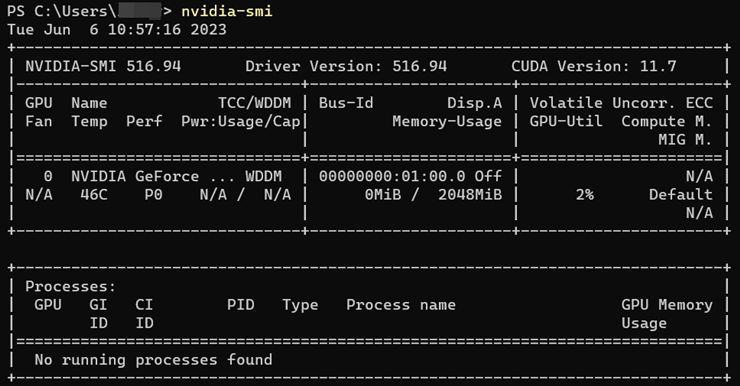Image resolution: width=740 pixels, height=386 pixels.
Task: Click the 'Fan' column header
Action: [x=39, y=121]
